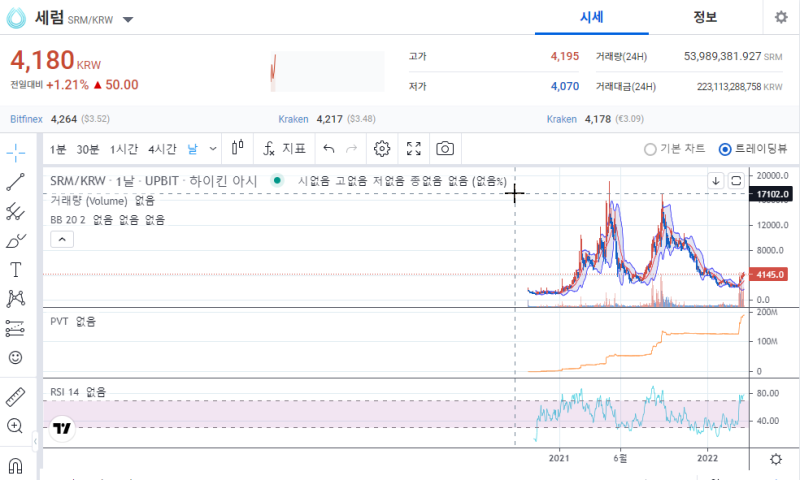This screenshot has width=800, height=480.
Task: Click the 4145.0 current price label
Action: [x=769, y=274]
